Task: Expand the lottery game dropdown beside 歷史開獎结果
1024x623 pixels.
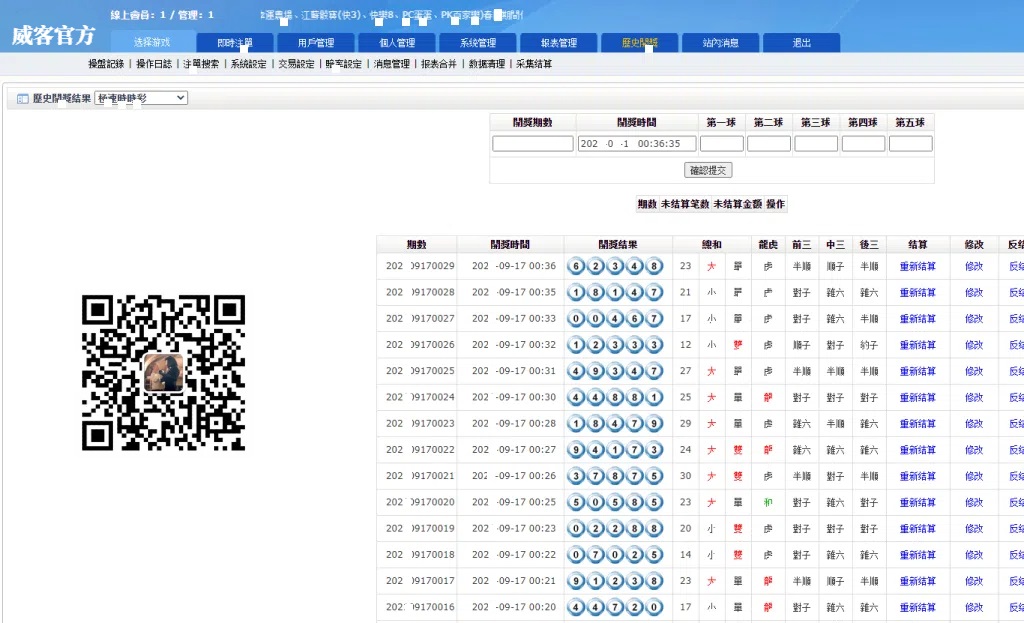Action: pyautogui.click(x=141, y=98)
